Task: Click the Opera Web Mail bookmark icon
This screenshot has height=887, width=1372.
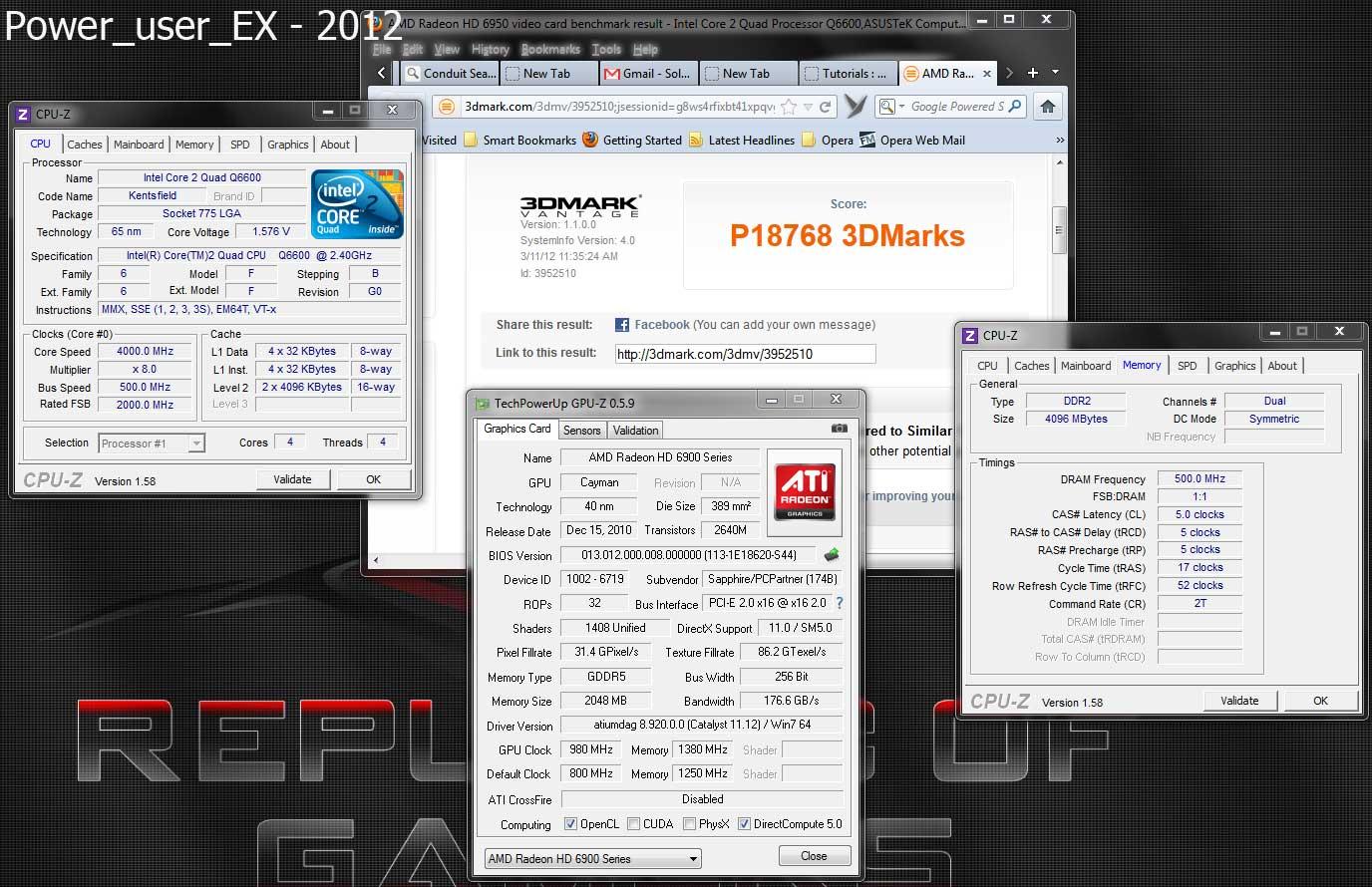Action: 867,140
